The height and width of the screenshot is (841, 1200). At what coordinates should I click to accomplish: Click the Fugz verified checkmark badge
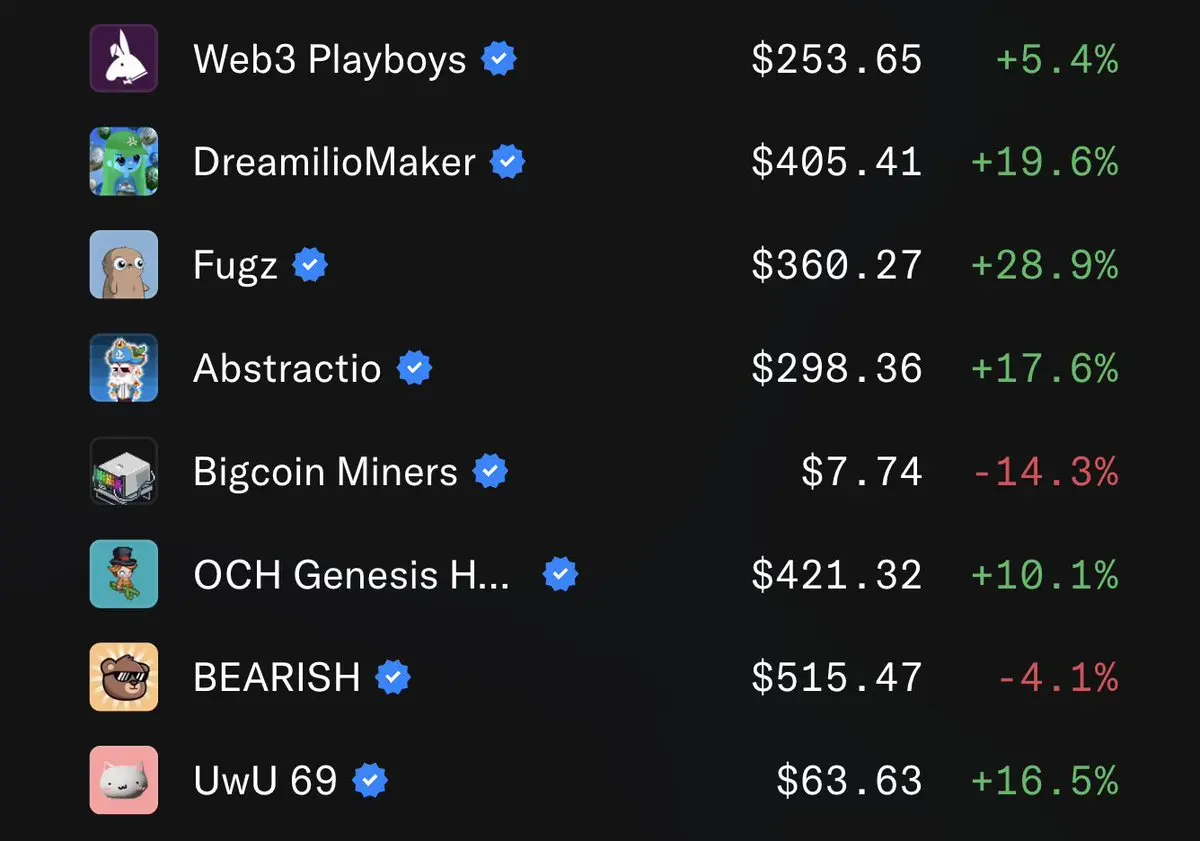point(310,265)
